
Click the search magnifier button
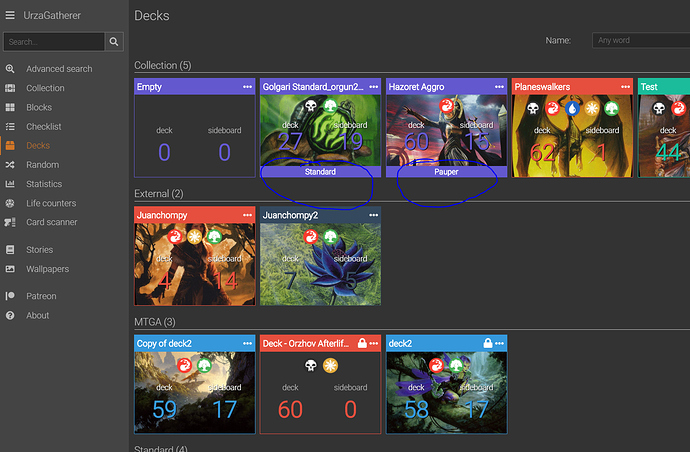tap(114, 42)
